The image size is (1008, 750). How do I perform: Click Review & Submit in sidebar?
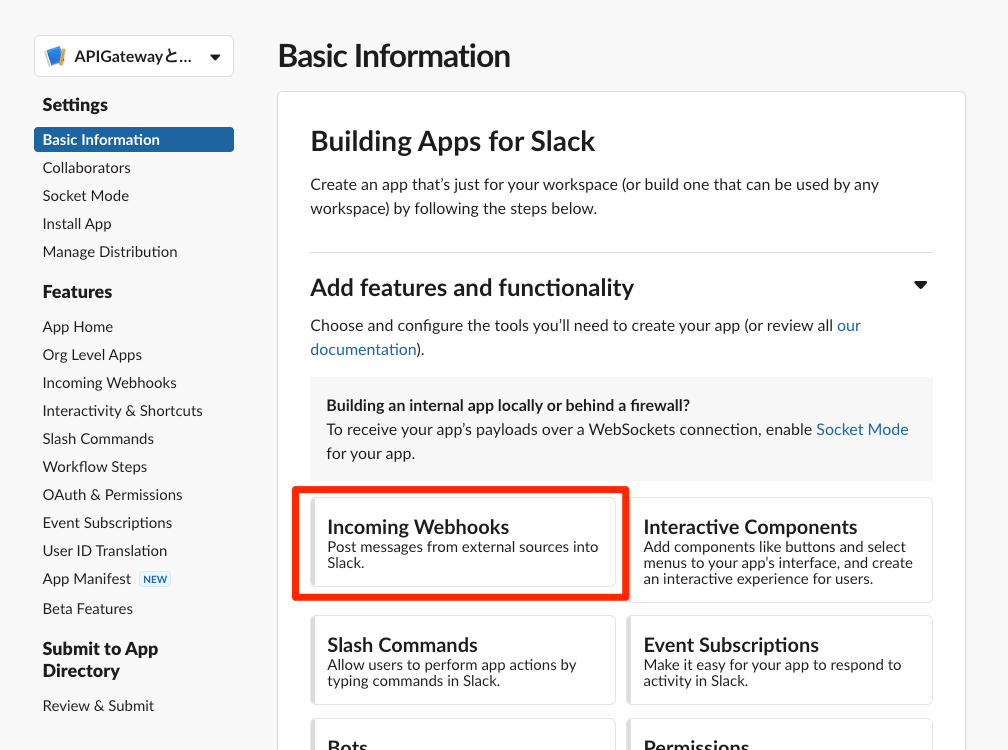click(x=98, y=706)
